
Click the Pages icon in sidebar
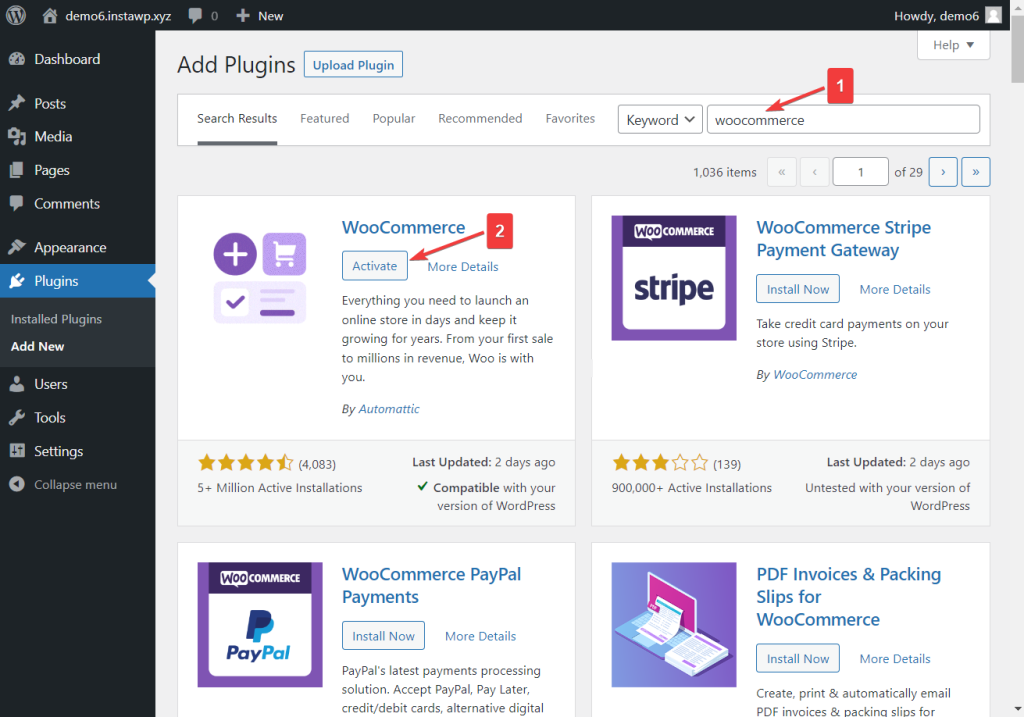(17, 170)
